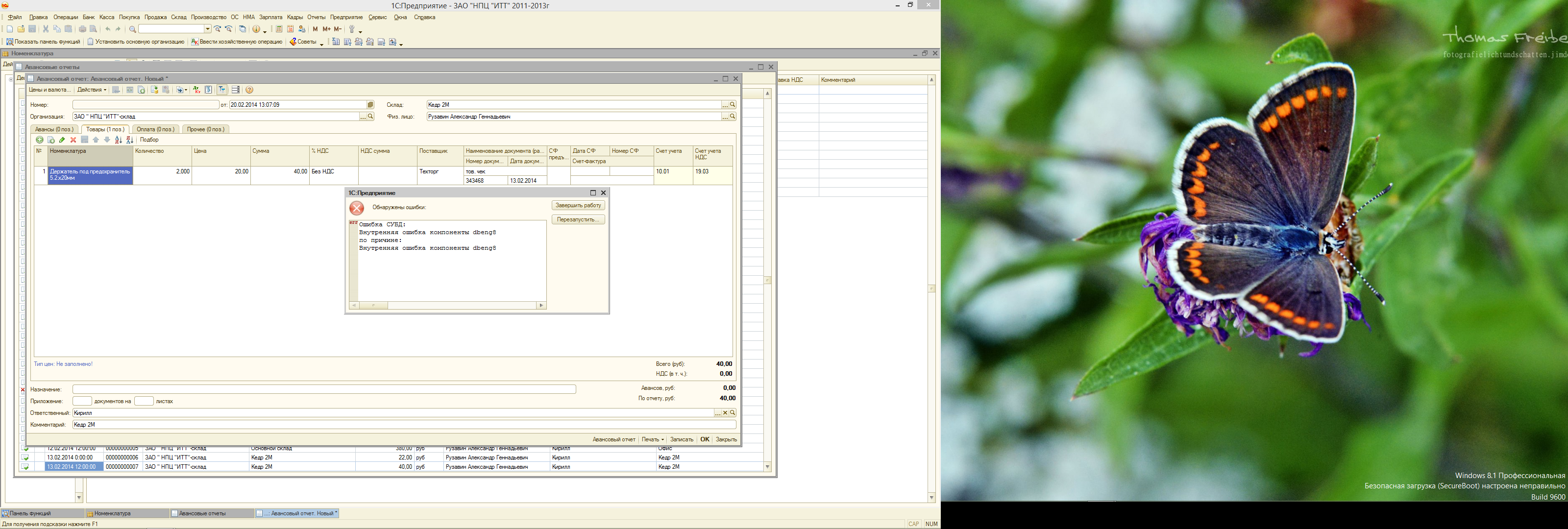Viewport: 1568px width, 529px height.
Task: Click the question mark help icon in document toolbar
Action: 249,90
